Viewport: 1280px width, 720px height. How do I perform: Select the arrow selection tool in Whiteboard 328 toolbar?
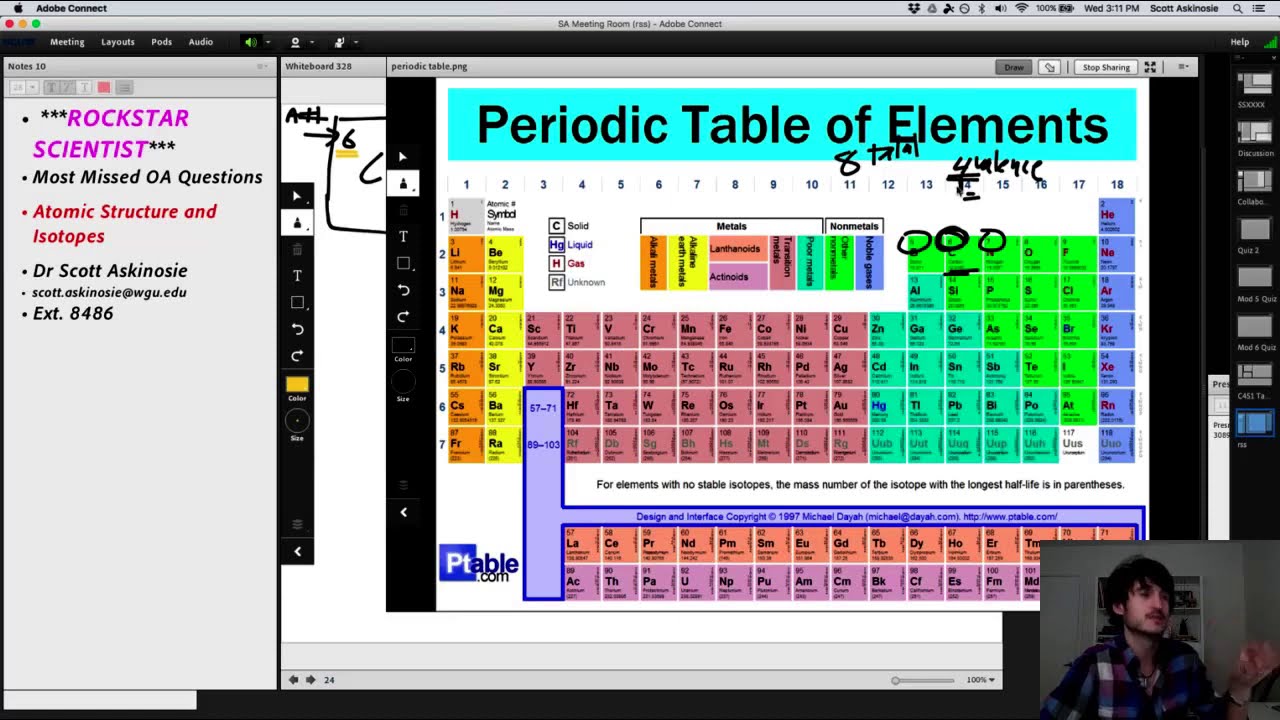pyautogui.click(x=297, y=196)
